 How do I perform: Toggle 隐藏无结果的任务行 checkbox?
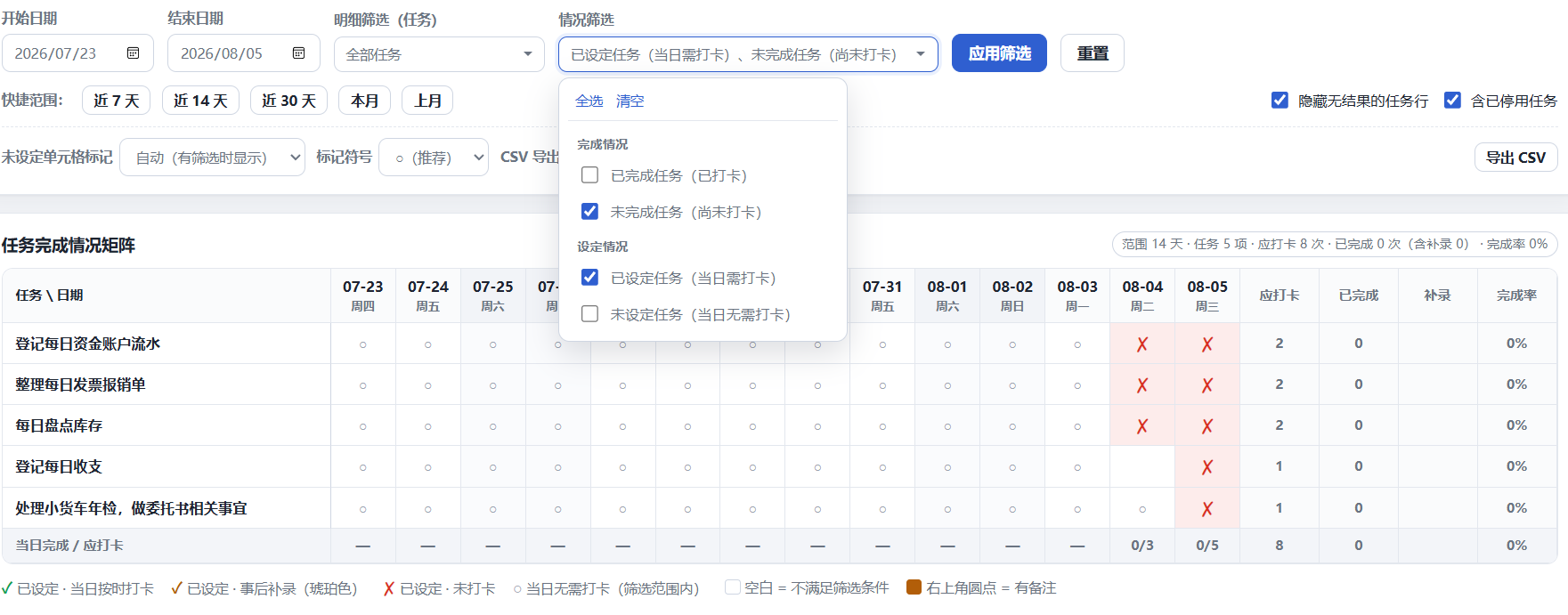[1280, 101]
